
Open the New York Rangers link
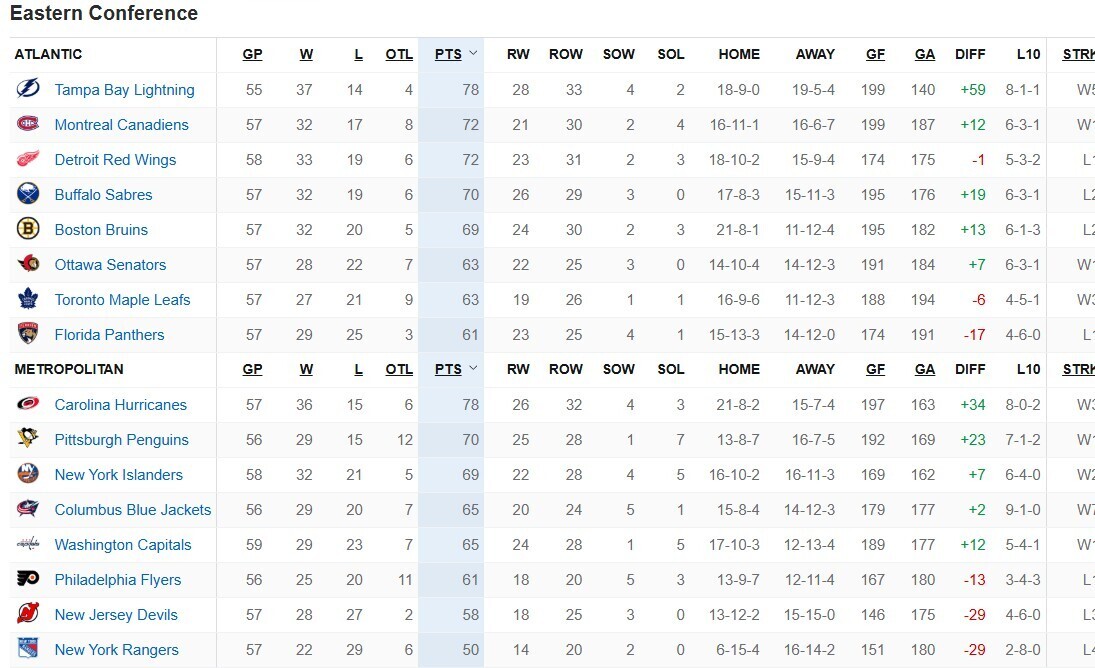(116, 650)
